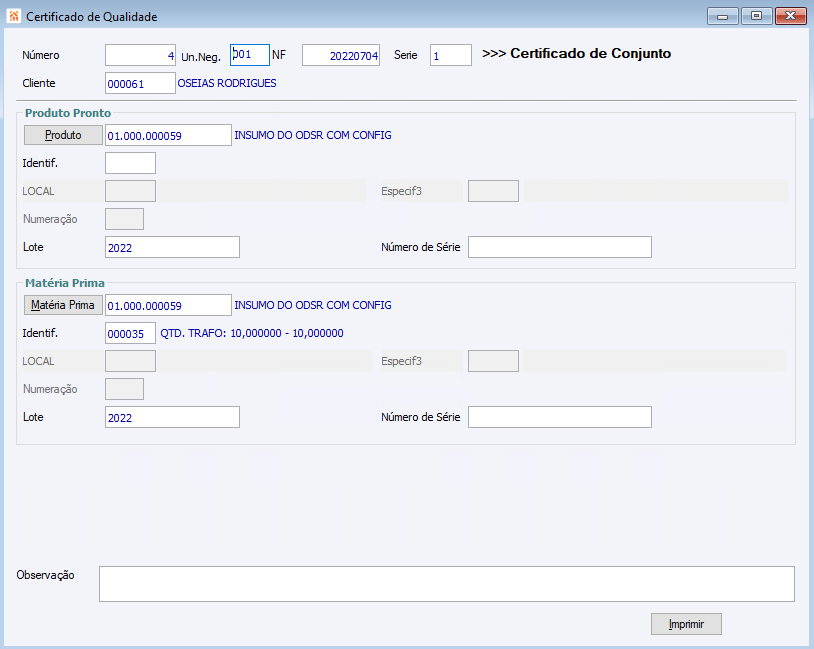Screen dimensions: 814x649
Task: Click the Cliente code field 000061
Action: (140, 83)
